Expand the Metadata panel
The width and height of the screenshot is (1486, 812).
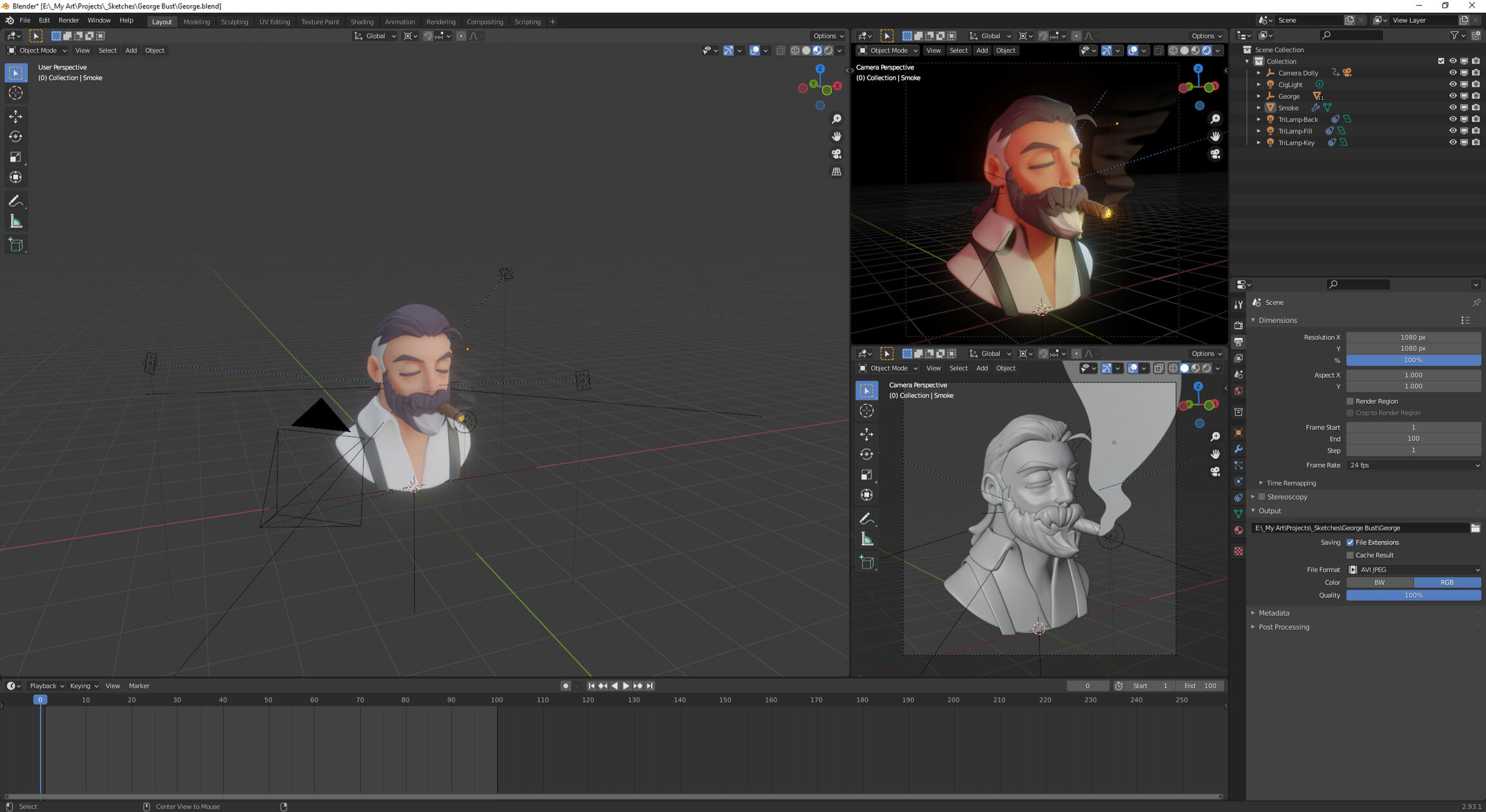coord(1273,613)
